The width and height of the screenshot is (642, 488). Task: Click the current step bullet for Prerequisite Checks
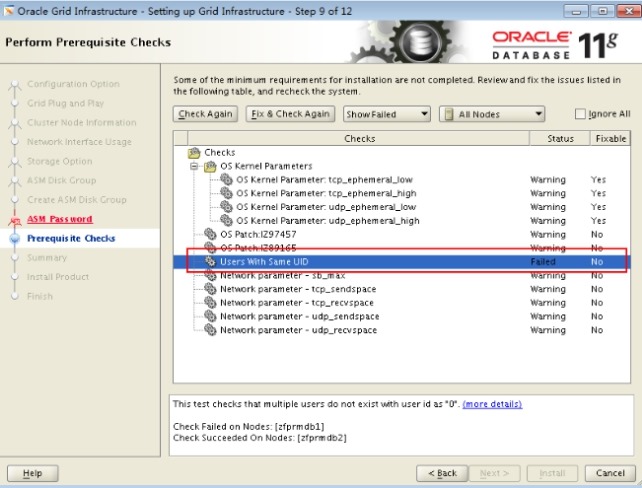[x=15, y=238]
